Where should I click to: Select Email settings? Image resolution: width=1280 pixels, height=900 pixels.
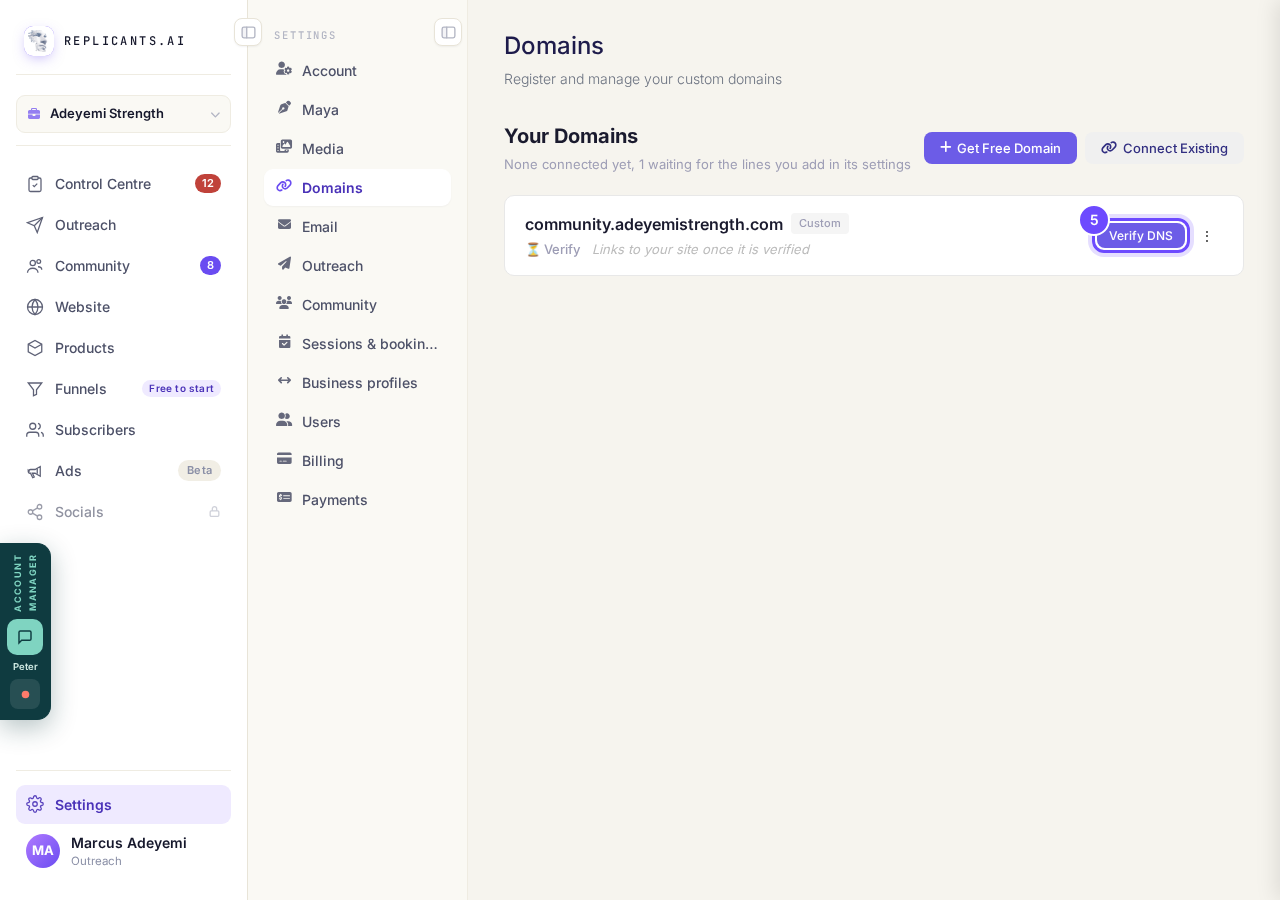pos(357,226)
